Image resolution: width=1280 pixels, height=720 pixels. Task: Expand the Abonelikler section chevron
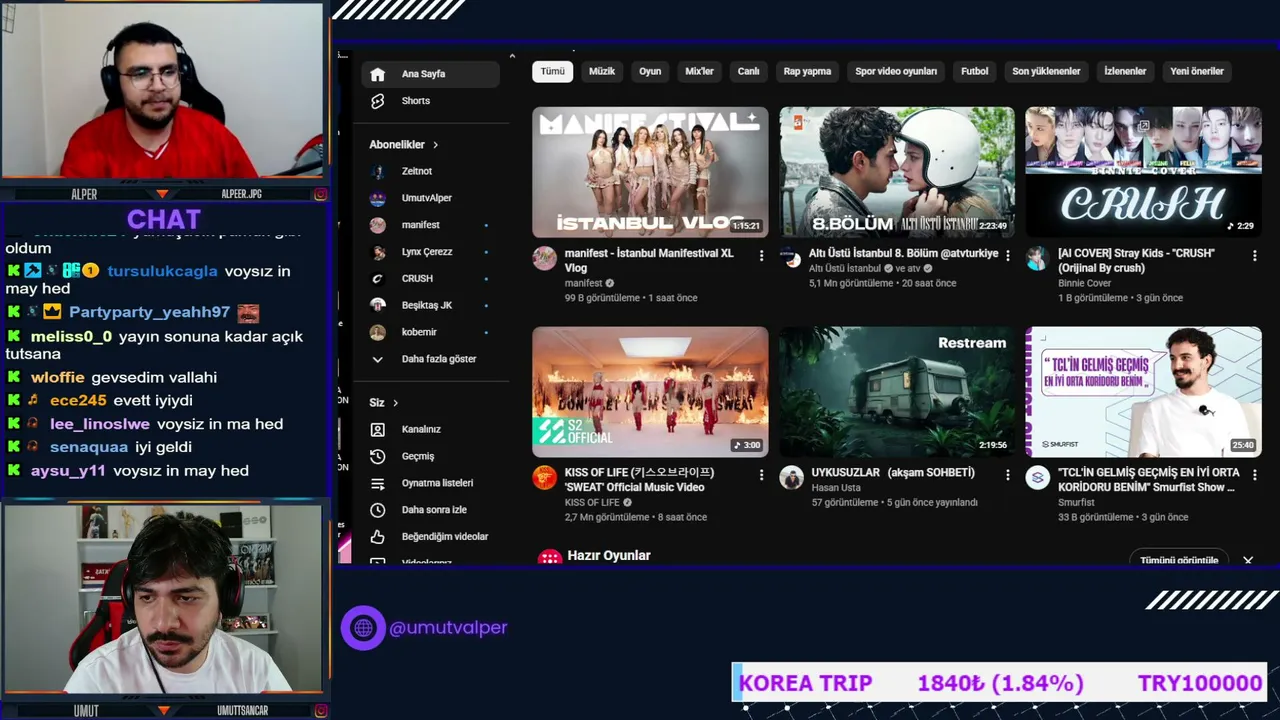435,145
